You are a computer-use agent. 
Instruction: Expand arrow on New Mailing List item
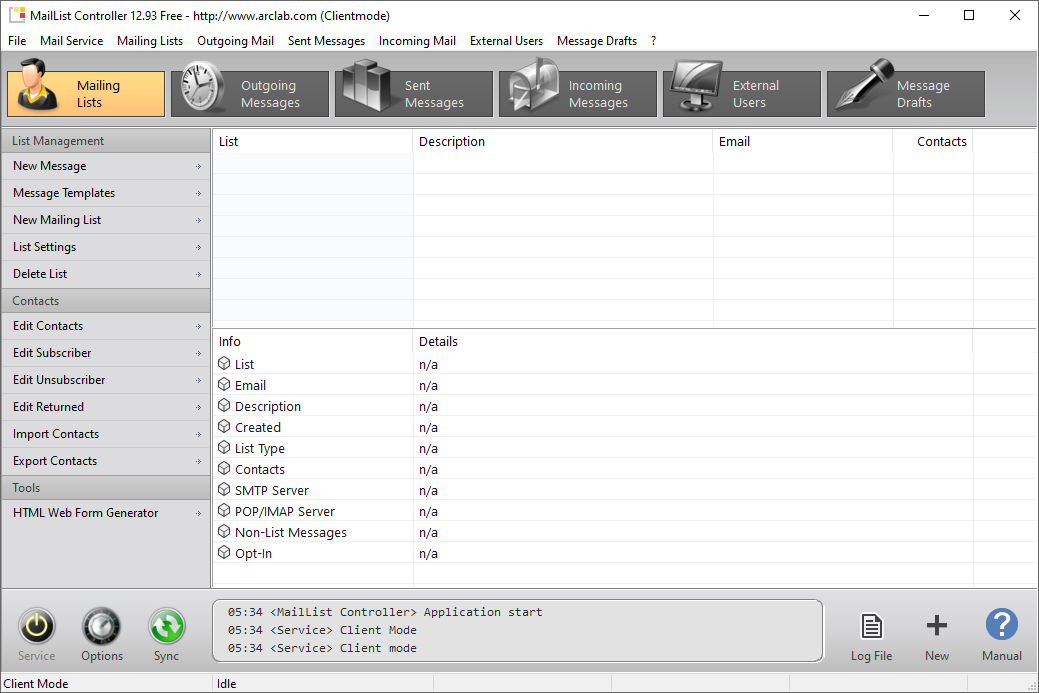[198, 220]
